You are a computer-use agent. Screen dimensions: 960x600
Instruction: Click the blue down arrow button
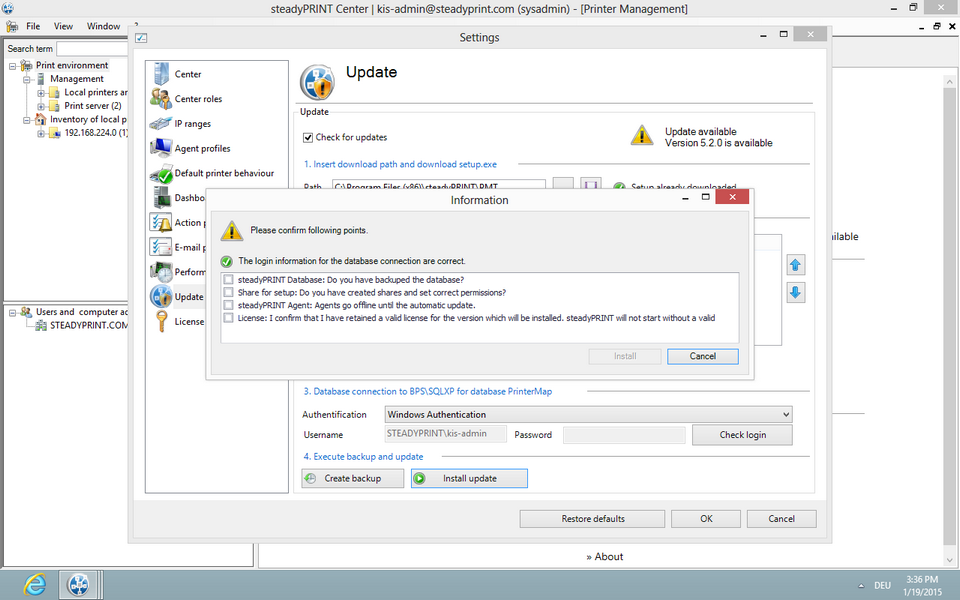795,293
